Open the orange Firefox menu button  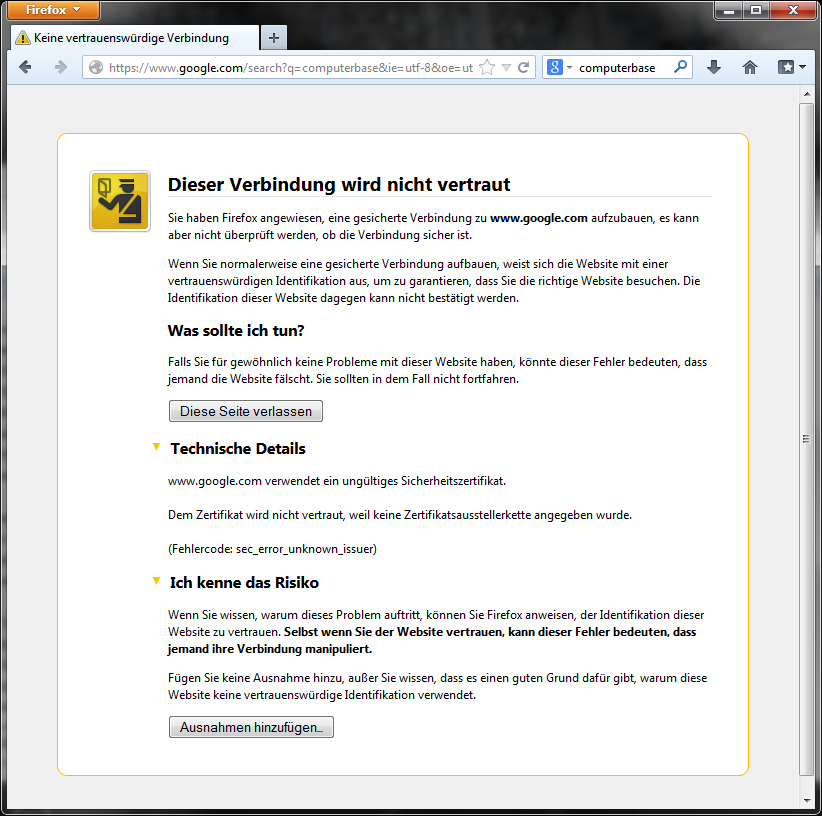pyautogui.click(x=53, y=10)
